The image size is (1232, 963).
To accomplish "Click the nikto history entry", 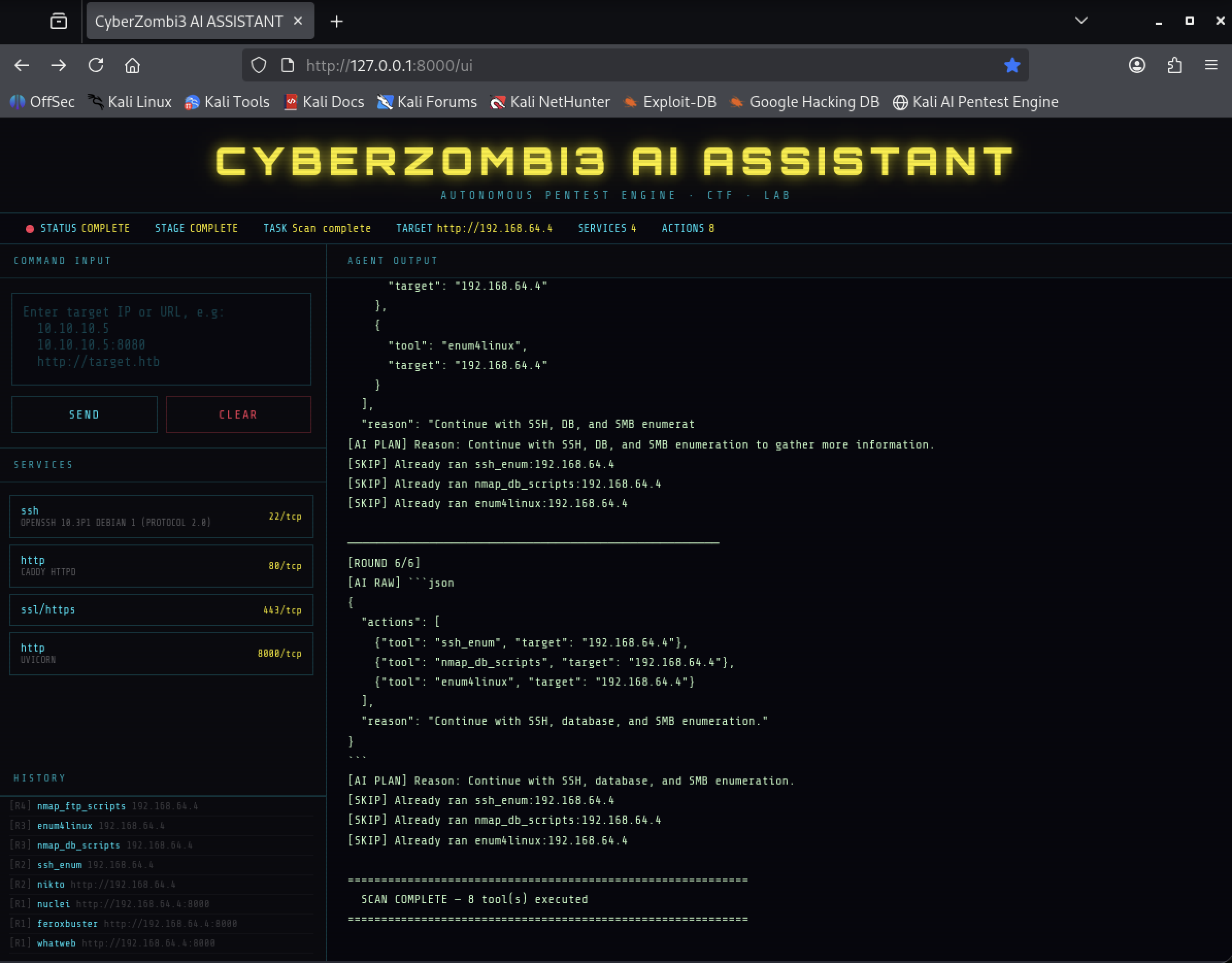I will point(161,885).
